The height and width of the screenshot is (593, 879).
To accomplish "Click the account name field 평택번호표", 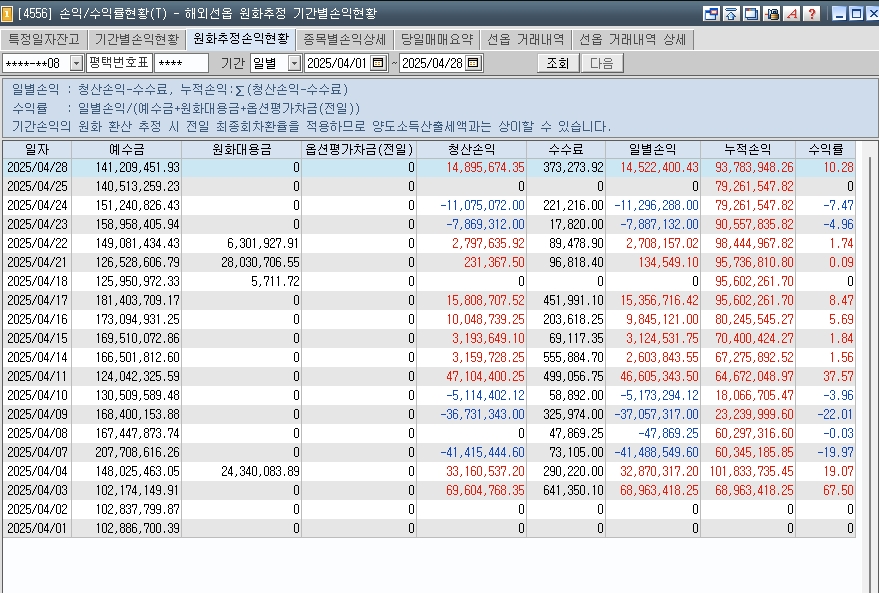I will (119, 63).
